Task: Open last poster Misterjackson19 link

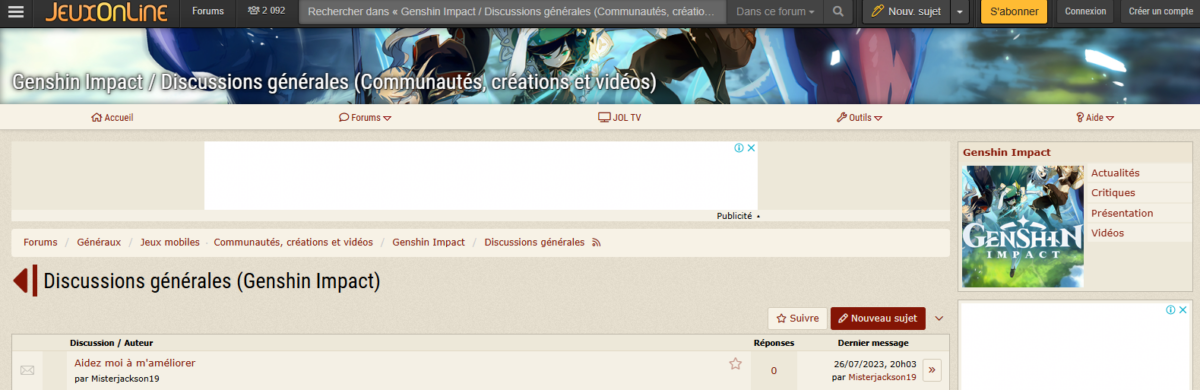Action: [x=882, y=377]
